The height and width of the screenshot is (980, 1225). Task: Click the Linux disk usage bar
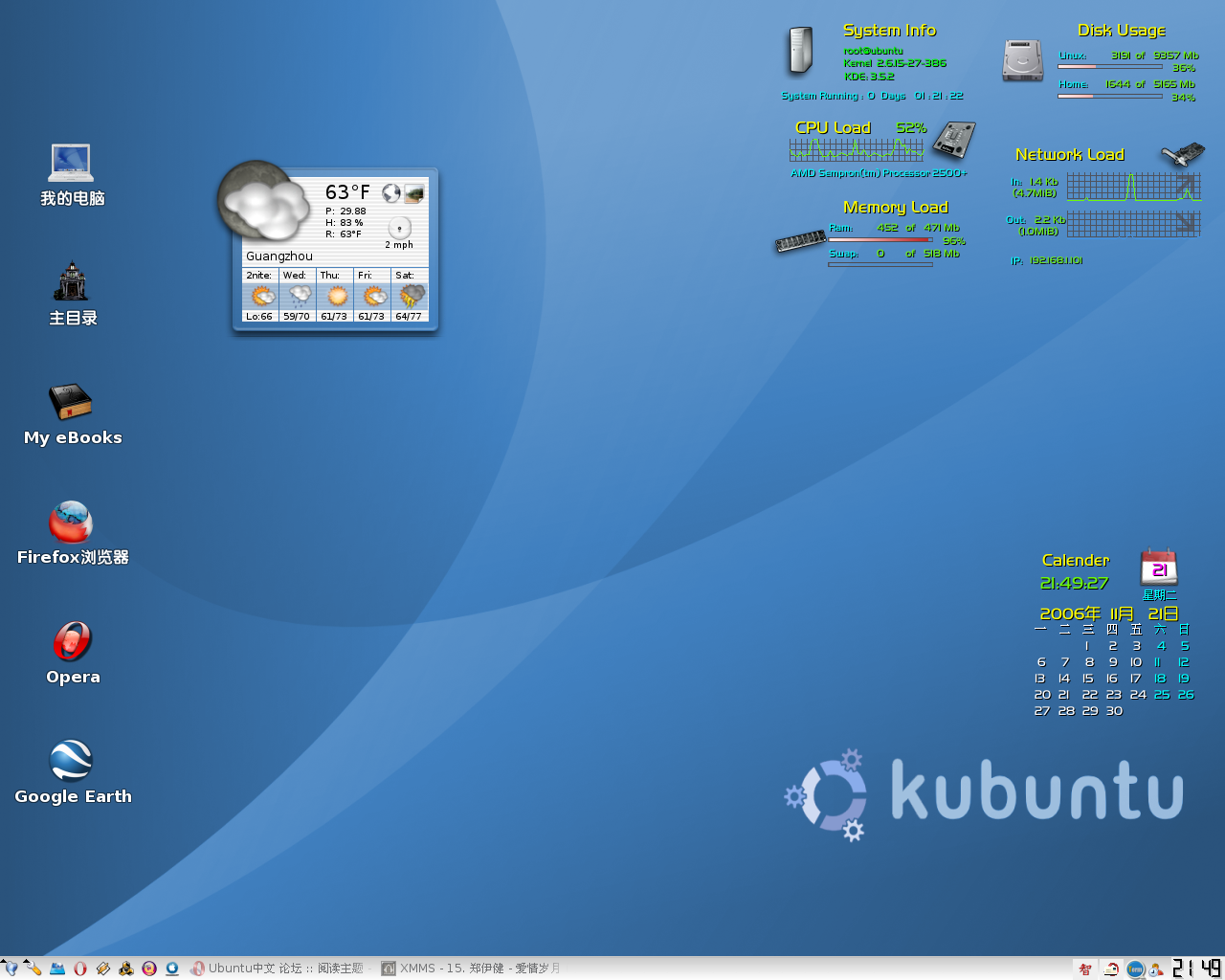pos(1109,67)
